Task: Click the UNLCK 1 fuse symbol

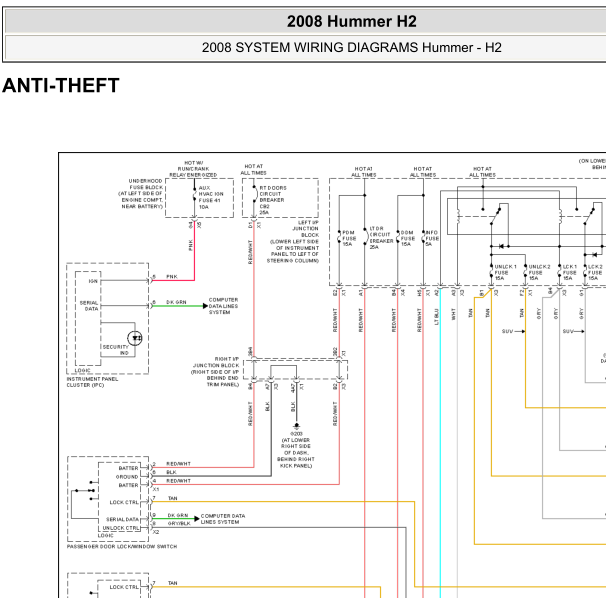Action: (491, 271)
